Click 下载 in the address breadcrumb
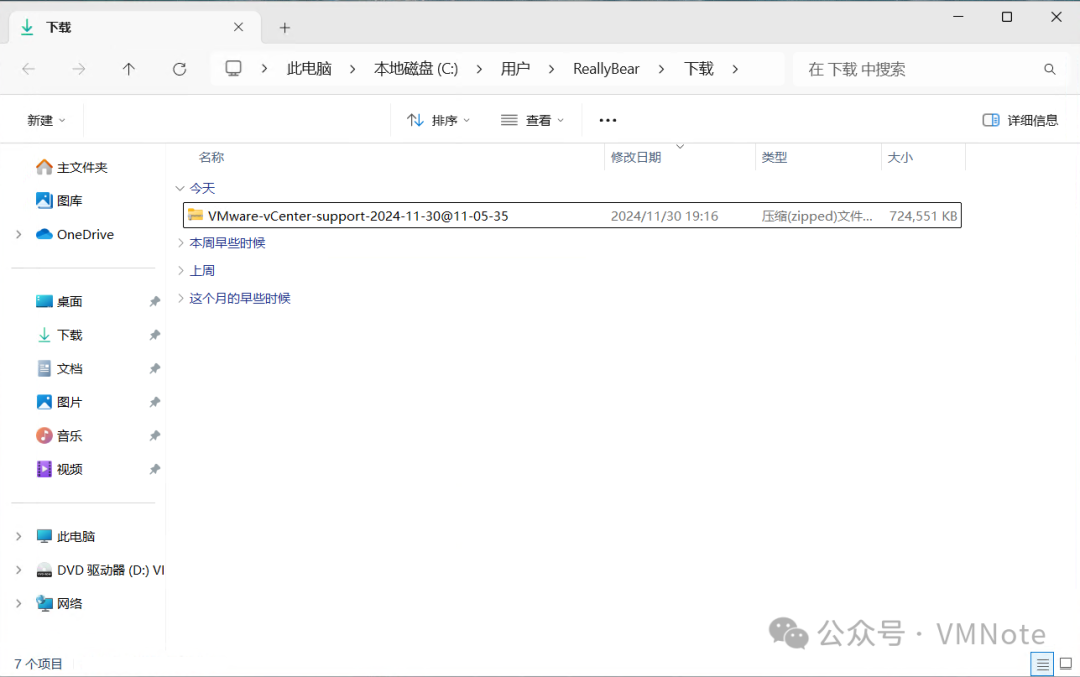Screen dimensions: 1080x677 [x=698, y=69]
